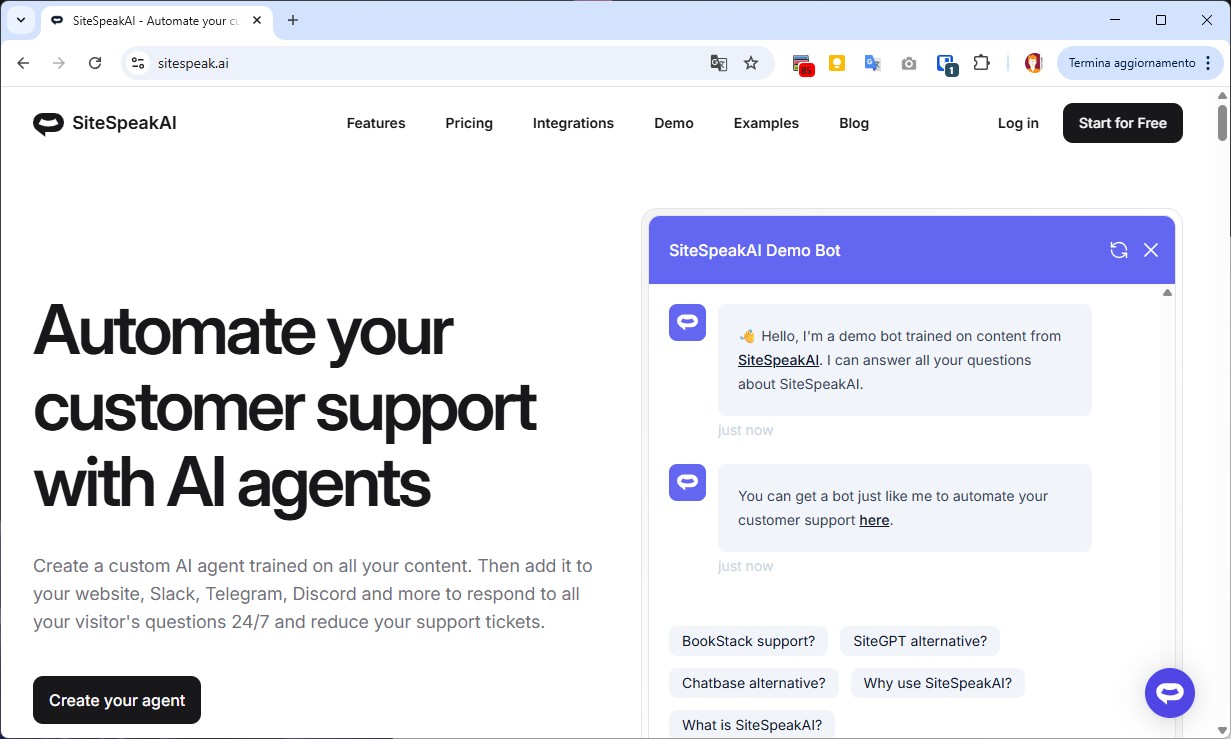
Task: Open the Demo page
Action: [x=674, y=123]
